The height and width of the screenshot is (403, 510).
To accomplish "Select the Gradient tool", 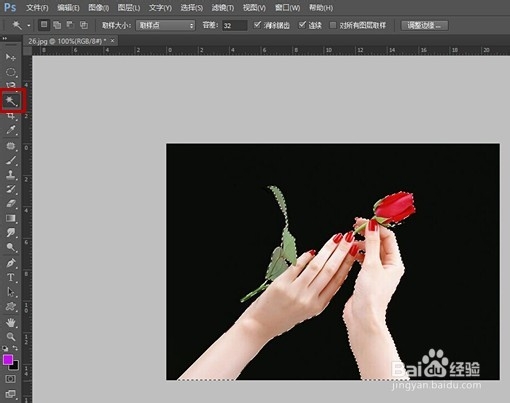I will point(11,218).
